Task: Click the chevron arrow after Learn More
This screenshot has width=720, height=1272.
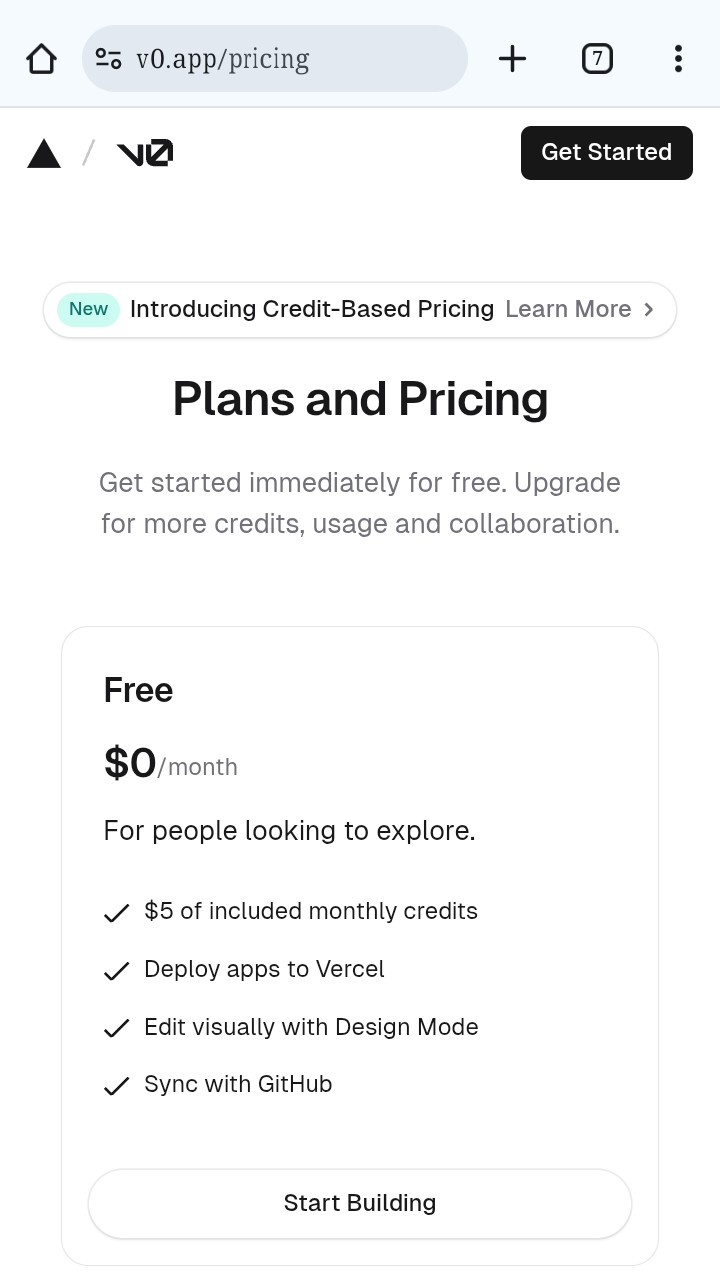Action: 649,310
